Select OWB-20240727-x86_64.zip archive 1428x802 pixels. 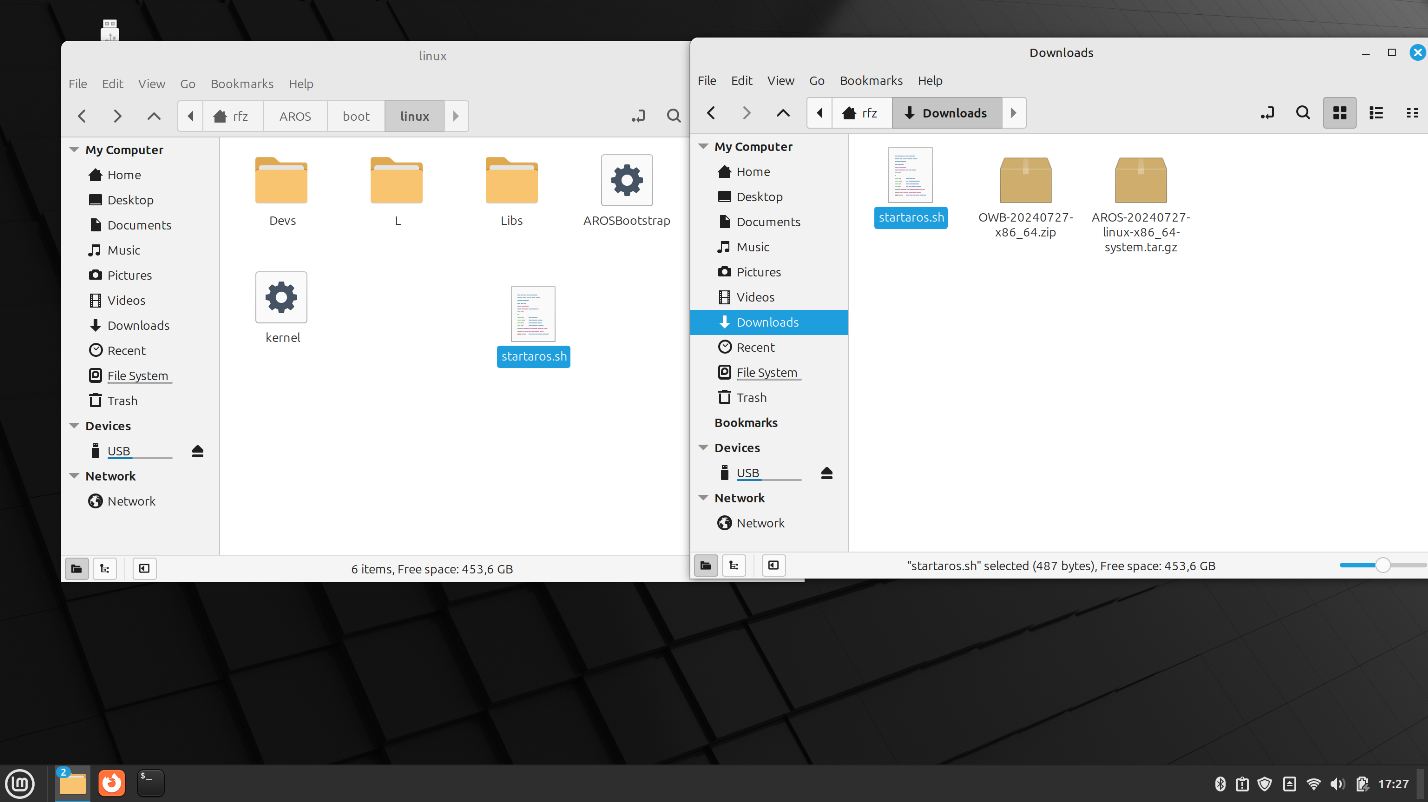click(x=1025, y=197)
